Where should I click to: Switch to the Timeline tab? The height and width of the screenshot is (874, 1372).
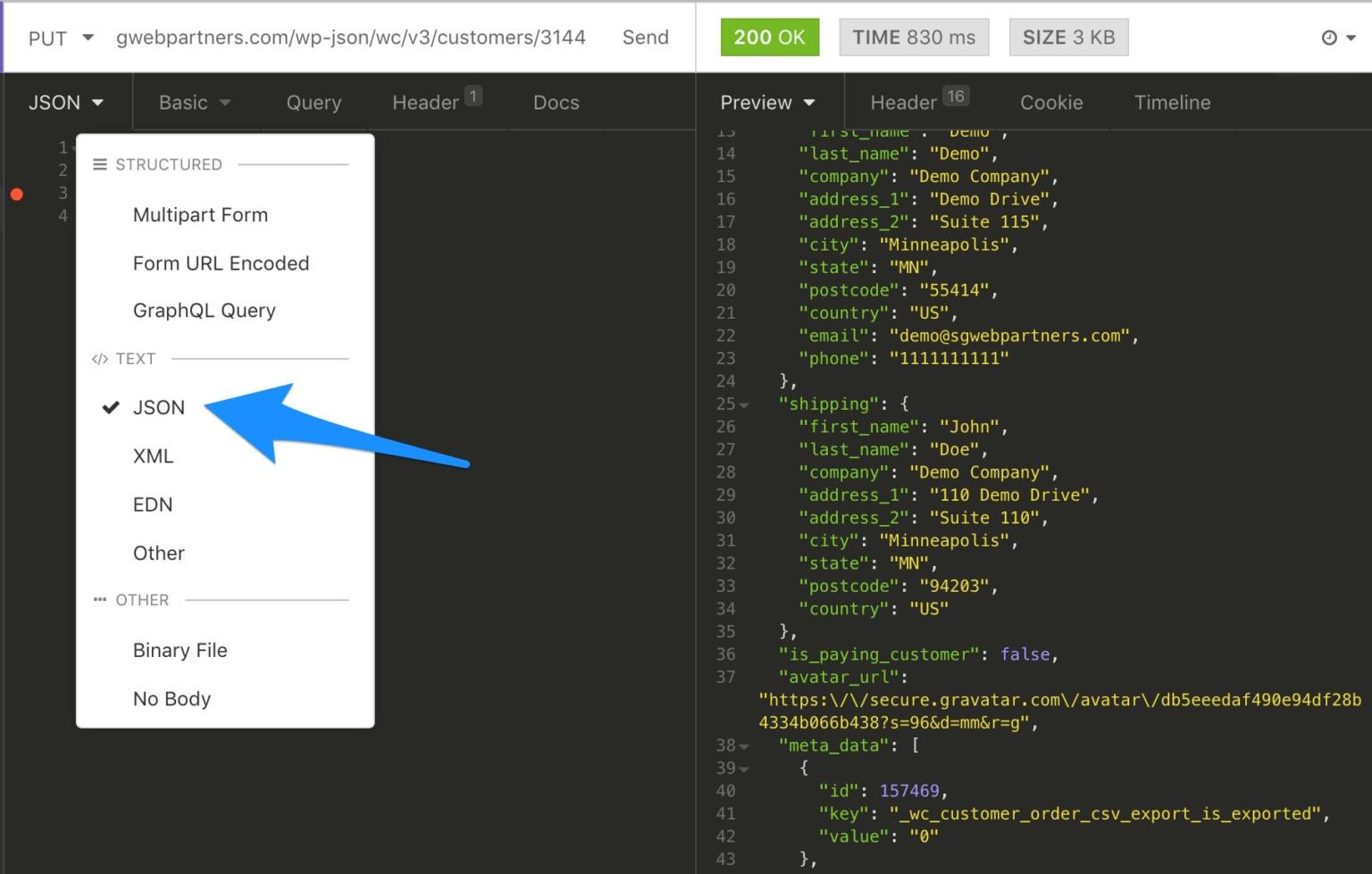[x=1172, y=102]
